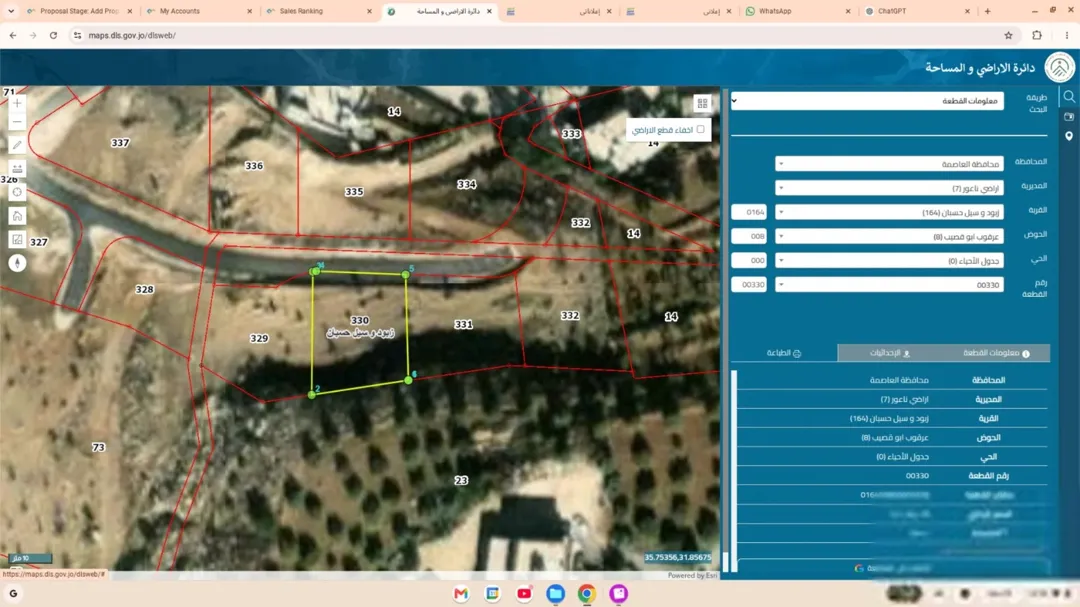
Task: Click the info panel scrollbar
Action: pos(734,471)
